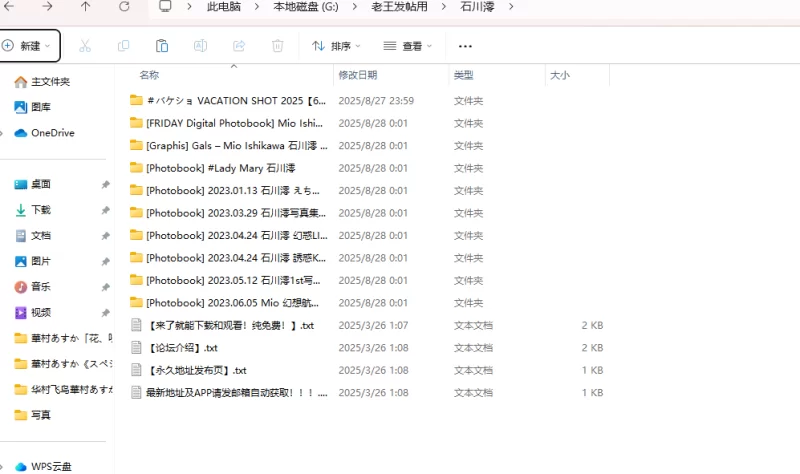Go back with the back arrow
Screen dimensions: 800x474
9,7
